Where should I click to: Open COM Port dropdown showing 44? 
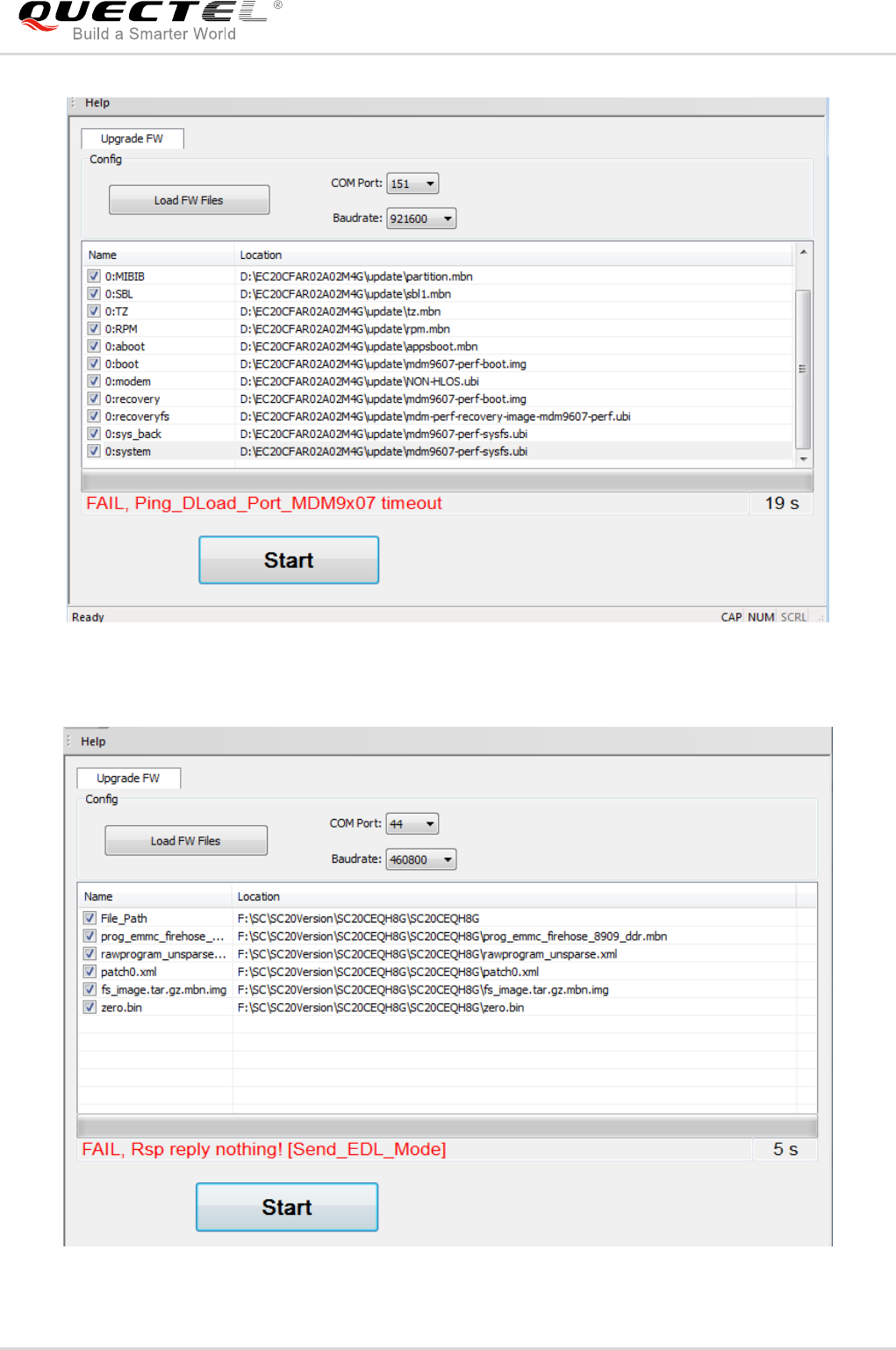[x=412, y=824]
